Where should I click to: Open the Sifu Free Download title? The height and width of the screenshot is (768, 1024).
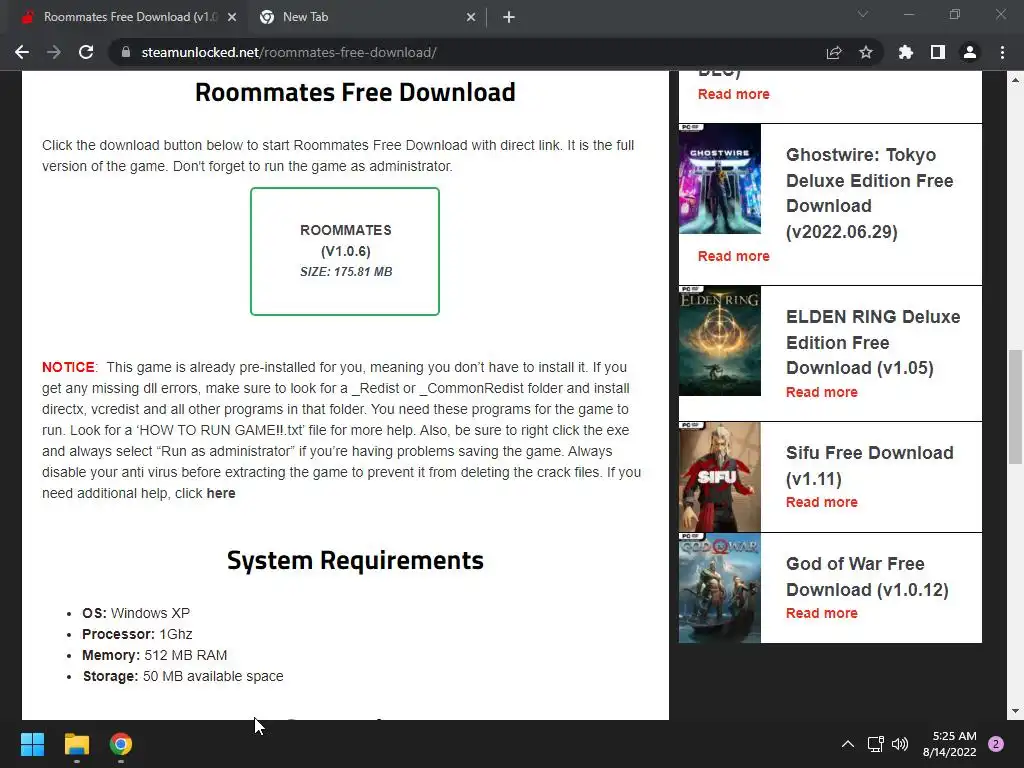click(869, 466)
